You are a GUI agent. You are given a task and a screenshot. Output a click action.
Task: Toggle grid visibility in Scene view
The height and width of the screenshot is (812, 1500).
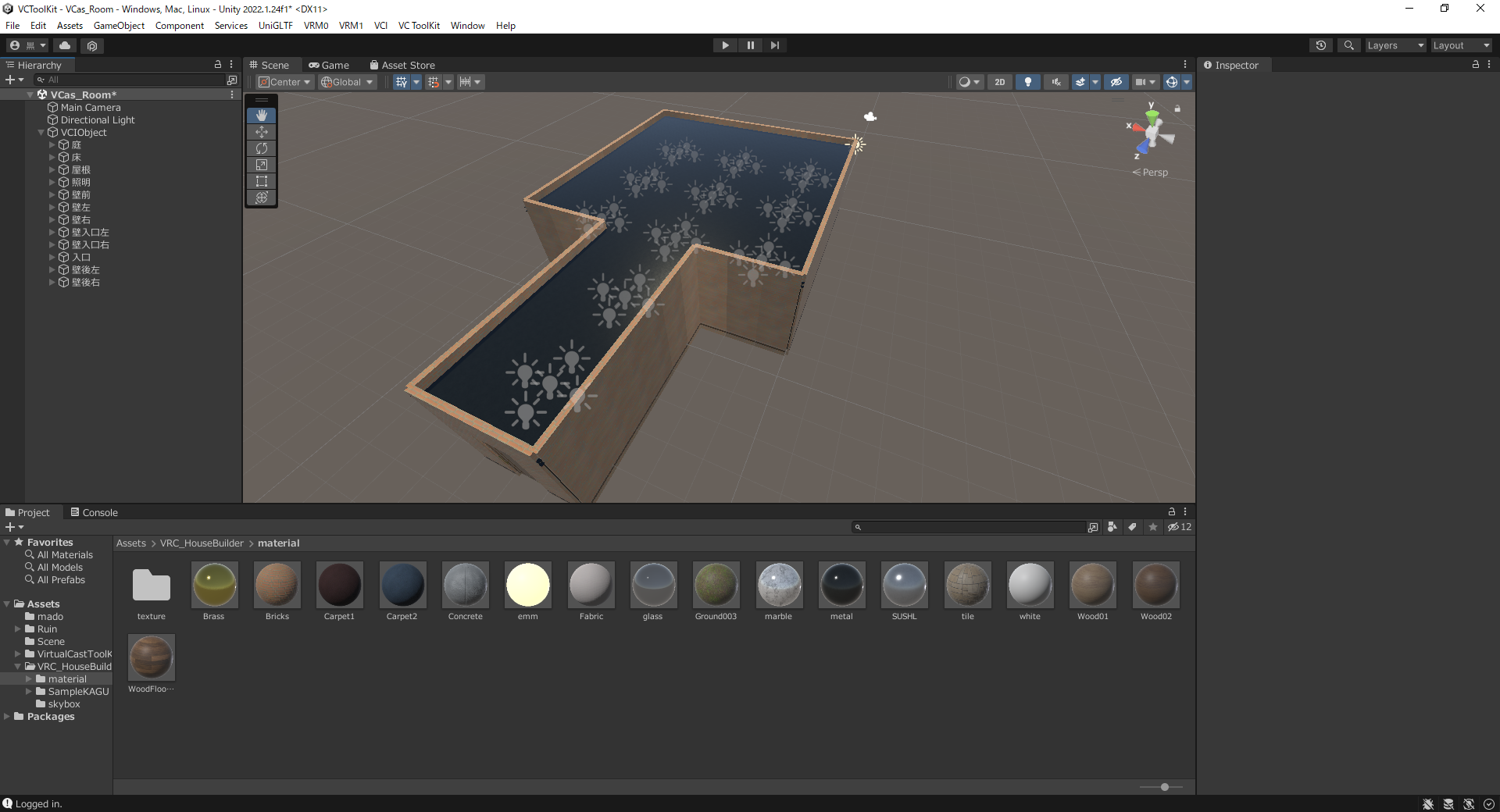[x=401, y=82]
